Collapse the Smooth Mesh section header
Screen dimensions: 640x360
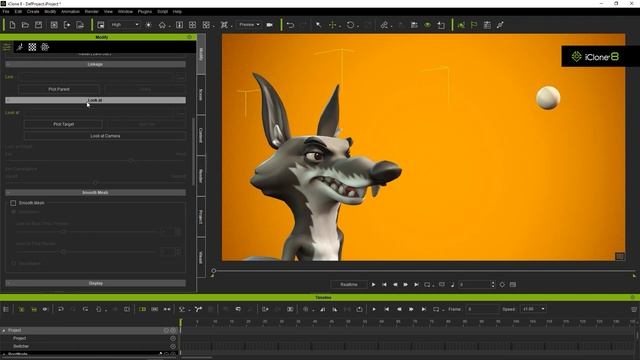tap(95, 193)
